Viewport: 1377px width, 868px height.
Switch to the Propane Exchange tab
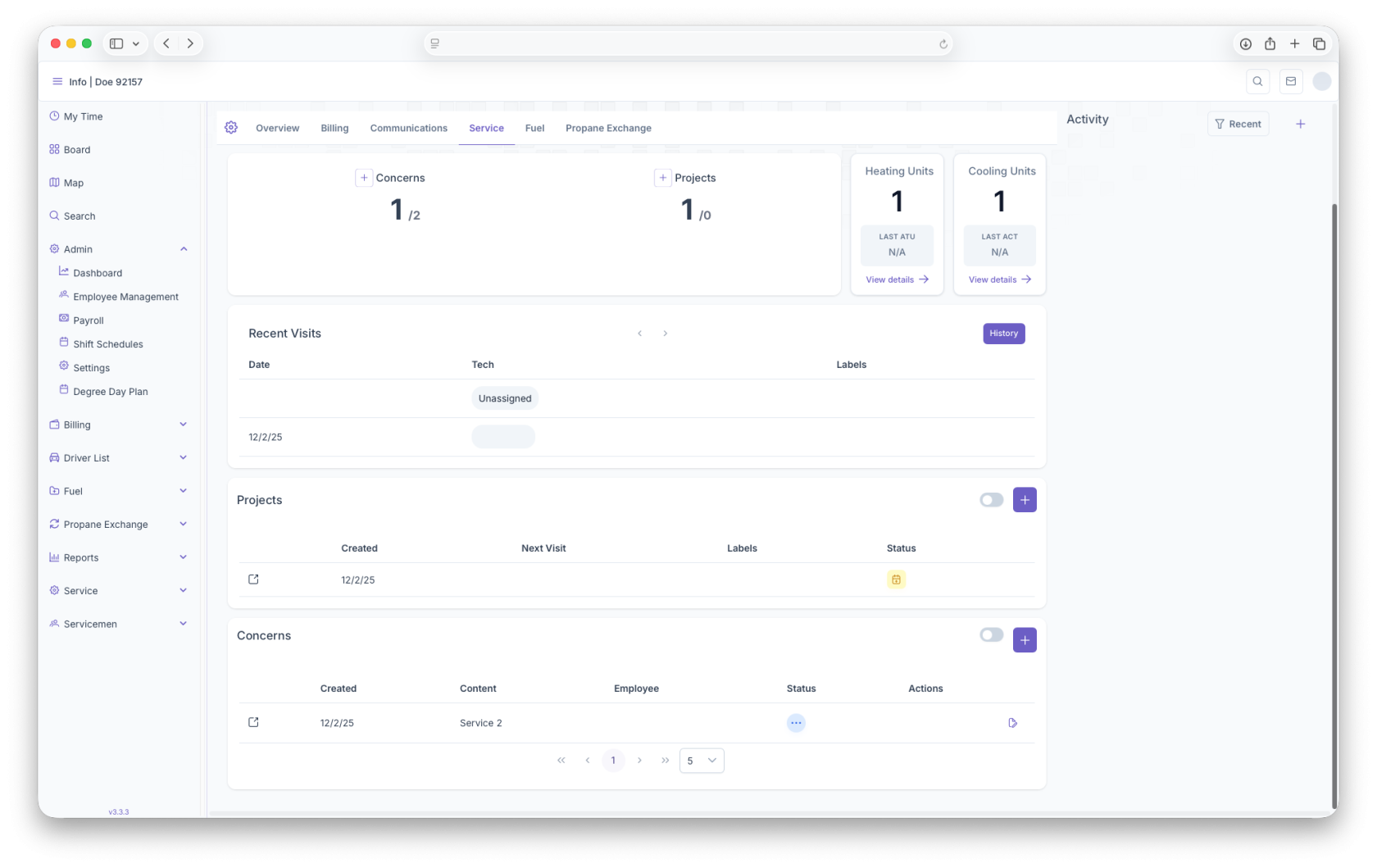tap(608, 128)
